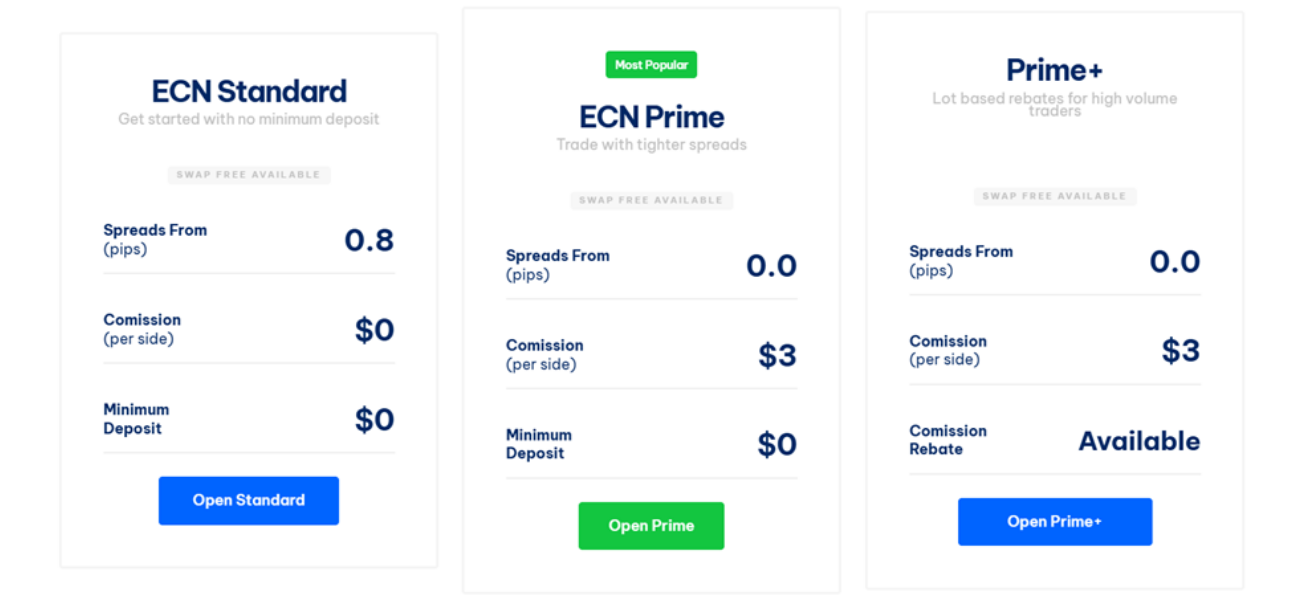Click the $0 Minimum Deposit value in ECN Prime
Viewport: 1300px width, 600px height.
(x=776, y=444)
